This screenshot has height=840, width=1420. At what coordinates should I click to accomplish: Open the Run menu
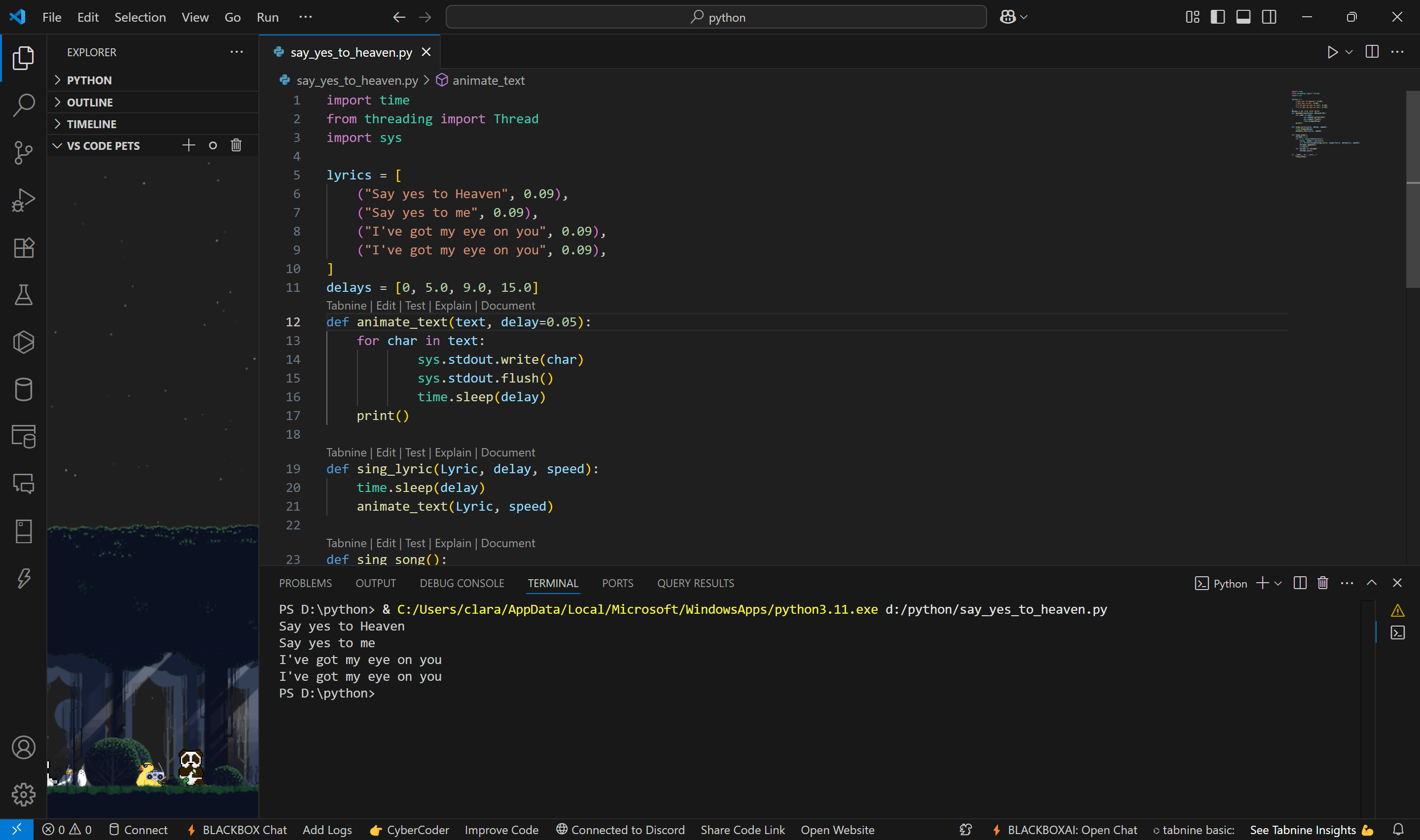[x=267, y=17]
